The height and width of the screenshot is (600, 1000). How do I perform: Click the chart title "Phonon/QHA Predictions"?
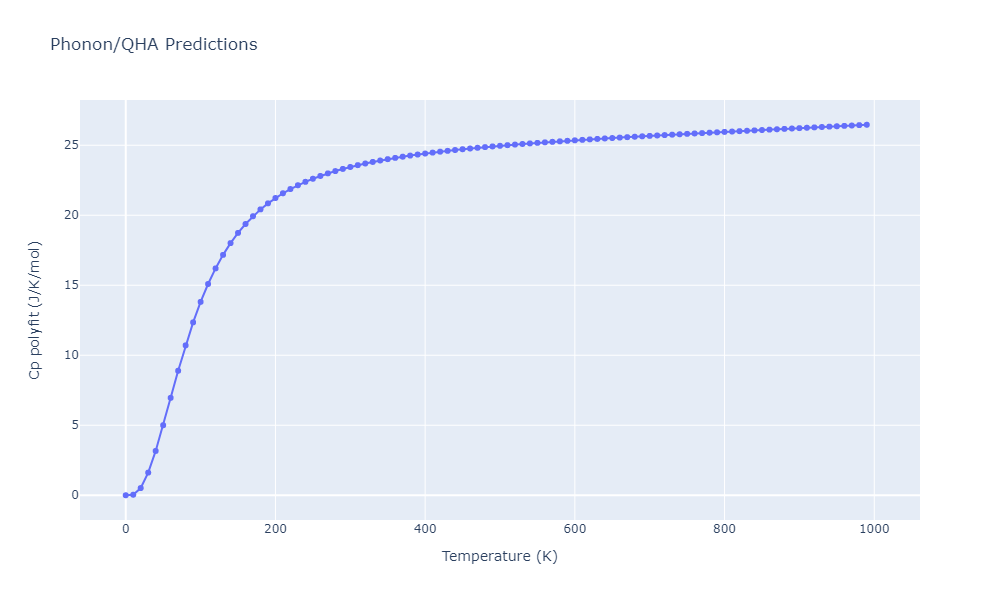coord(153,45)
